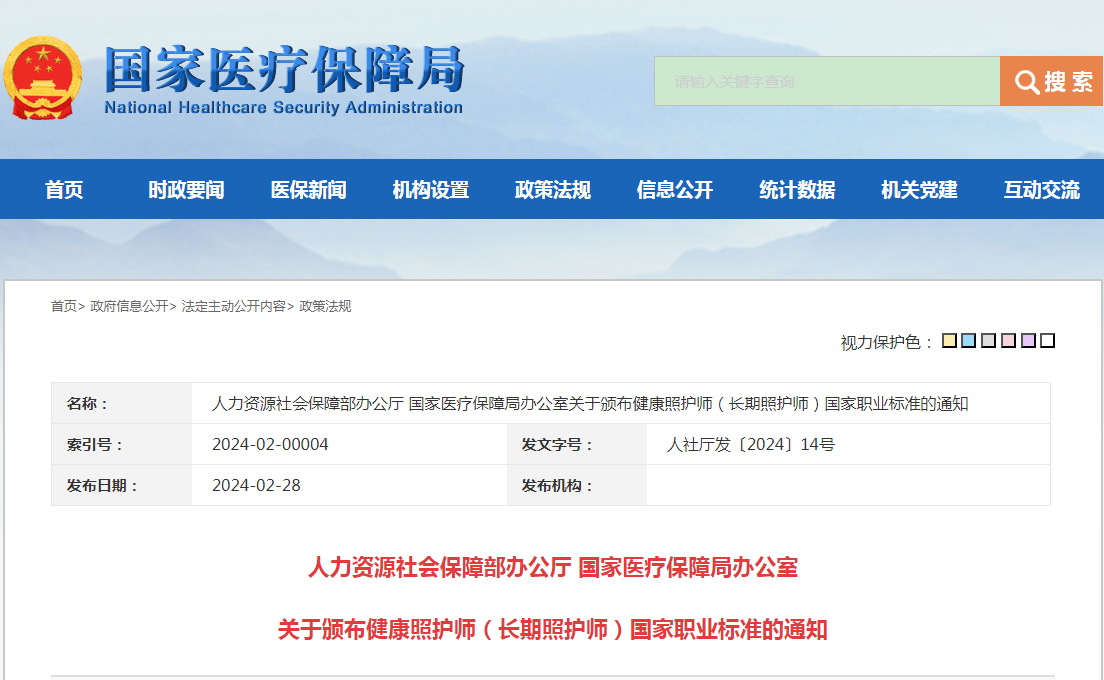Go to 首页 in the breadcrumb

63,306
